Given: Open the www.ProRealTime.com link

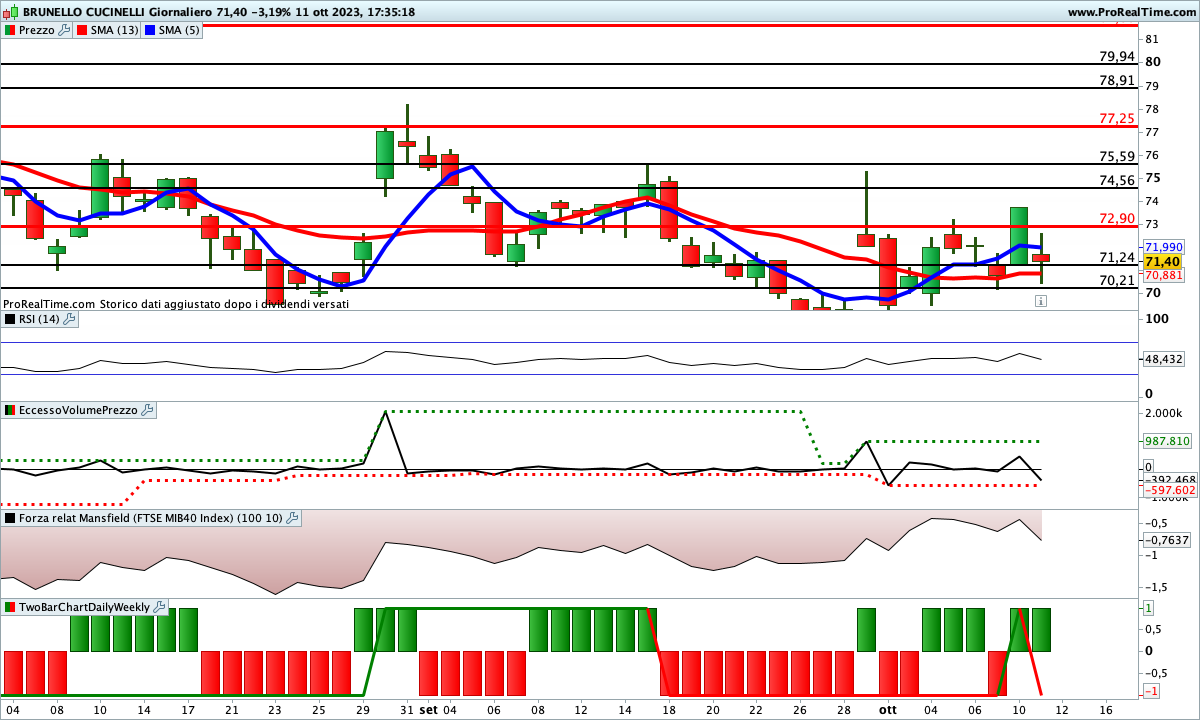Looking at the screenshot, I should pos(1131,12).
